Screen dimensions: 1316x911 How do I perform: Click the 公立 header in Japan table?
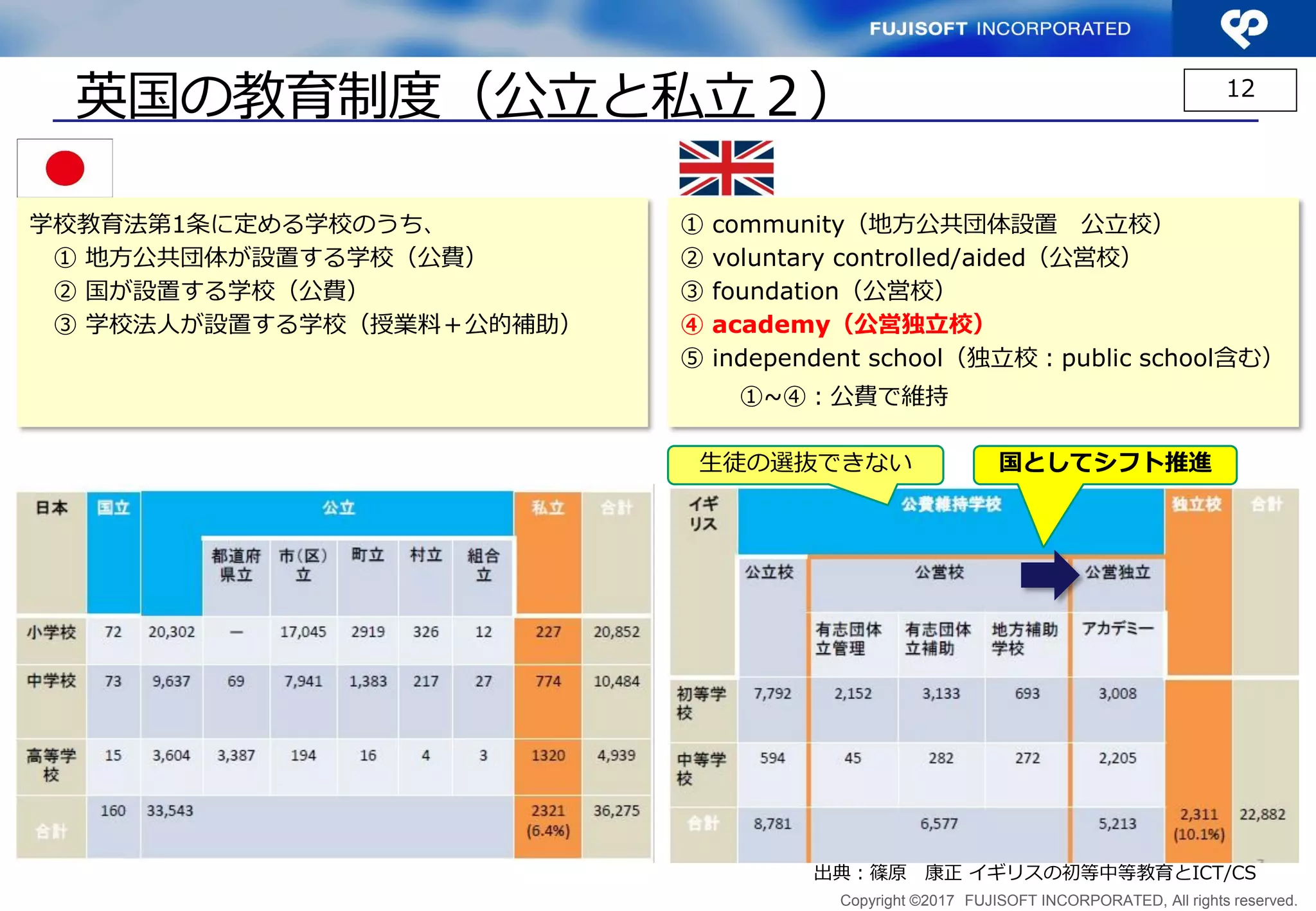[339, 508]
